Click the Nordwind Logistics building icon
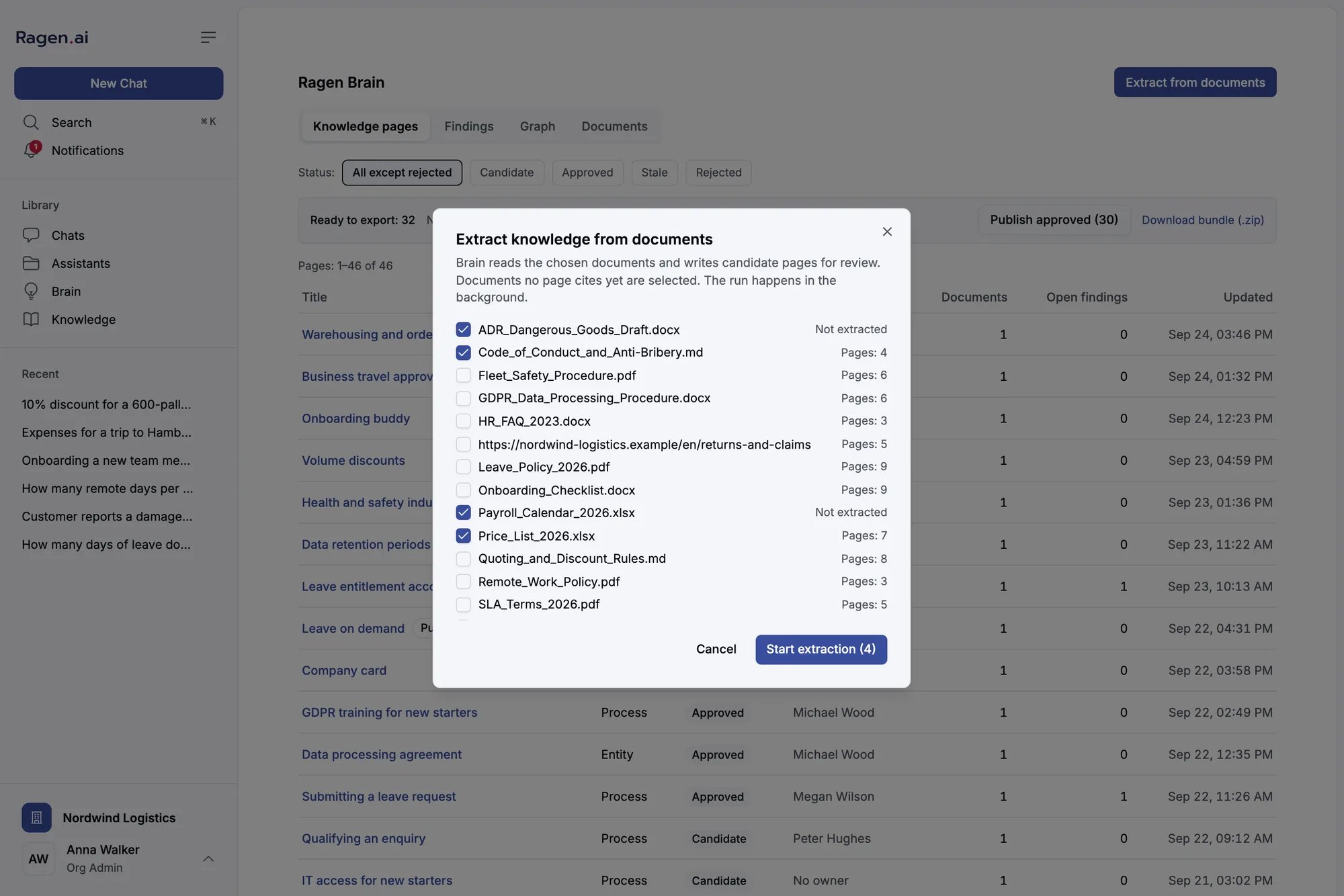The height and width of the screenshot is (896, 1344). [36, 817]
